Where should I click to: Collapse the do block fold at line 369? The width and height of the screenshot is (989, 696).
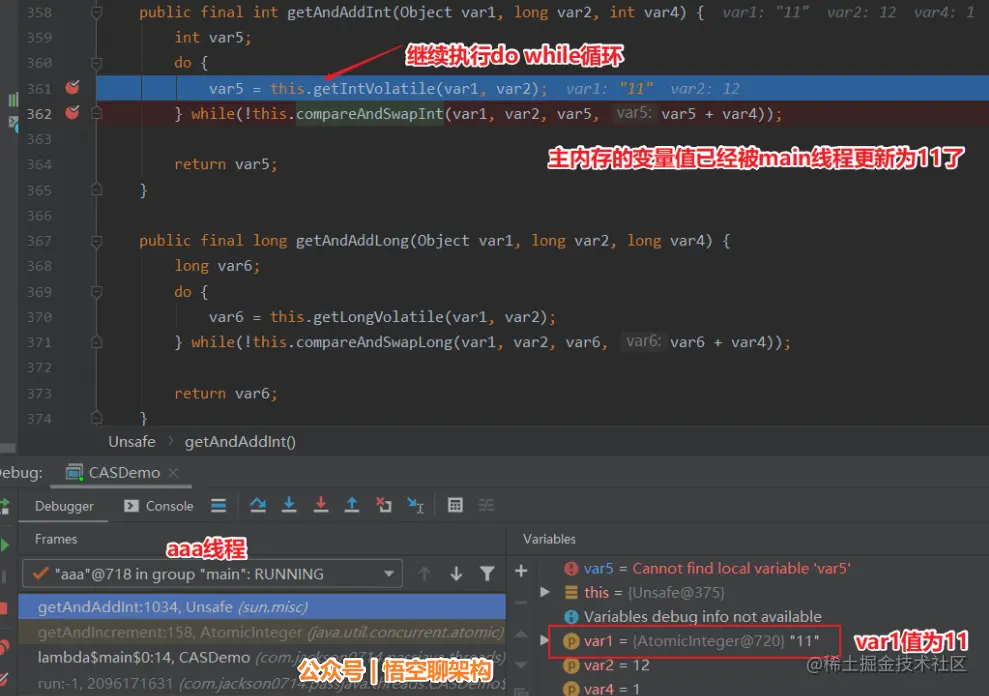click(x=97, y=292)
